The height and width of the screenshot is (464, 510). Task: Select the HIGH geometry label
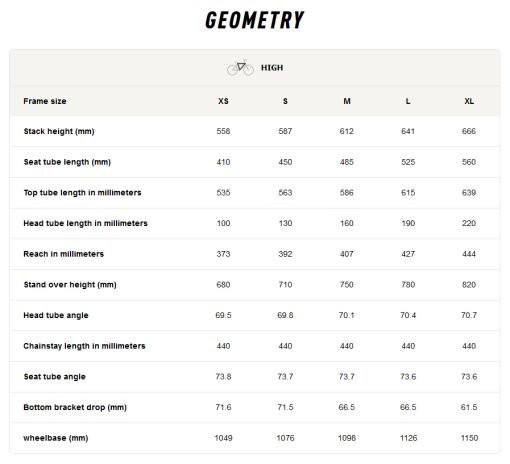(272, 68)
